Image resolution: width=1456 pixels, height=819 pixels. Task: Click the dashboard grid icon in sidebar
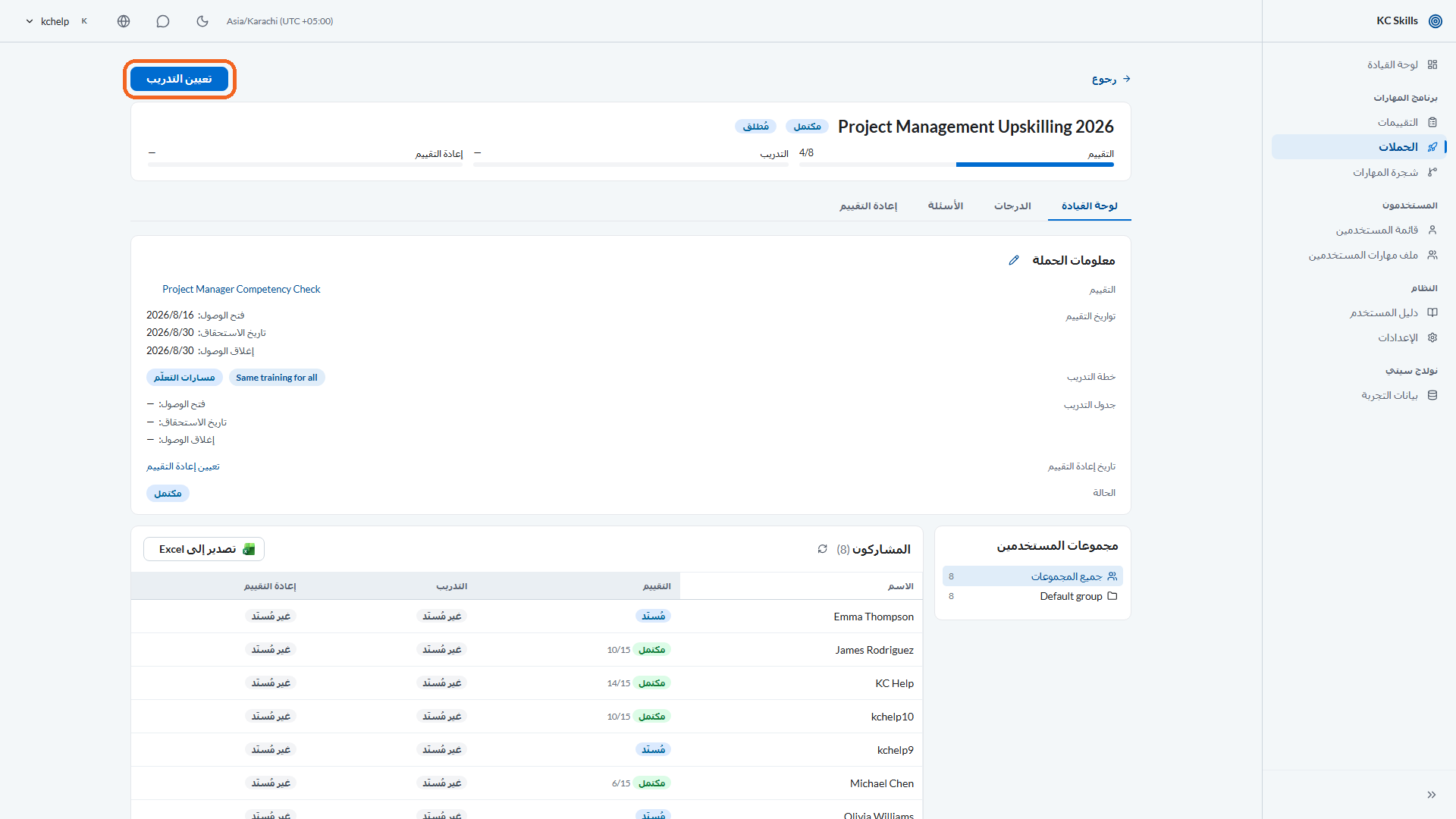click(1432, 64)
